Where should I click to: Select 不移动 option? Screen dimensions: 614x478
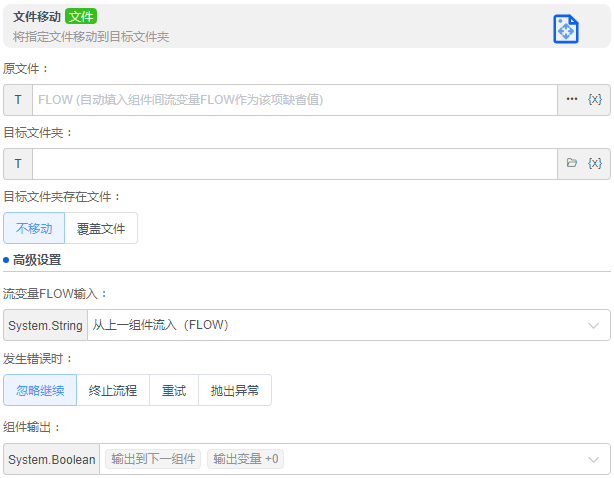pyautogui.click(x=34, y=228)
